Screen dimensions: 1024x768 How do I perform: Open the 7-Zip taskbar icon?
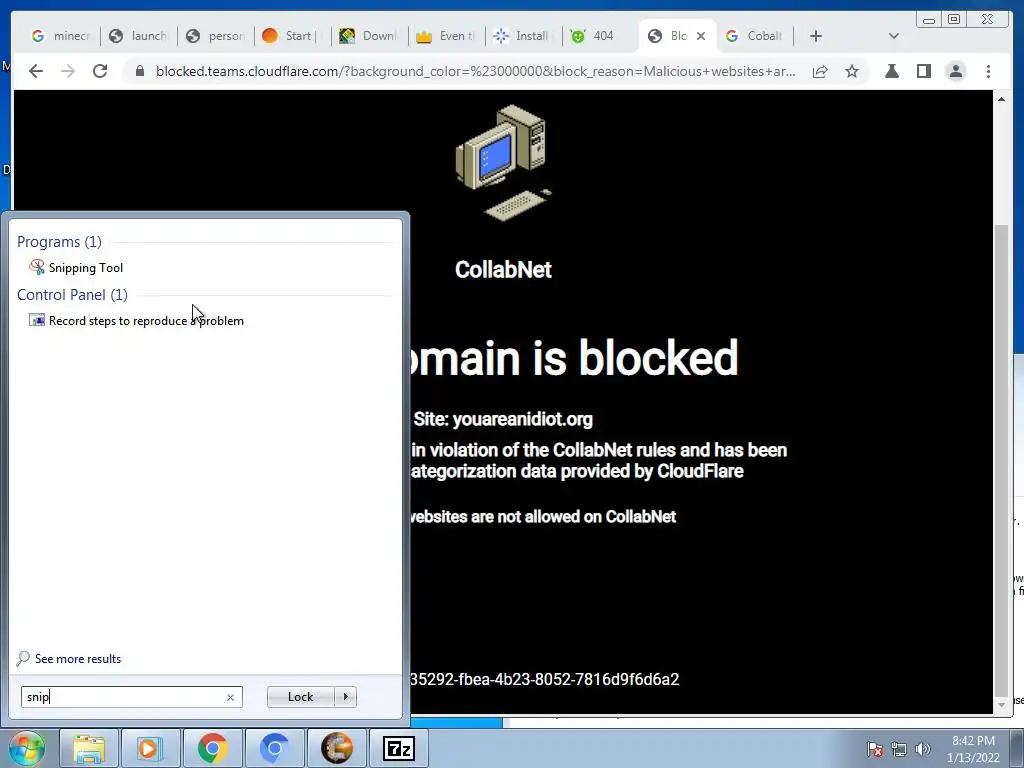[399, 748]
